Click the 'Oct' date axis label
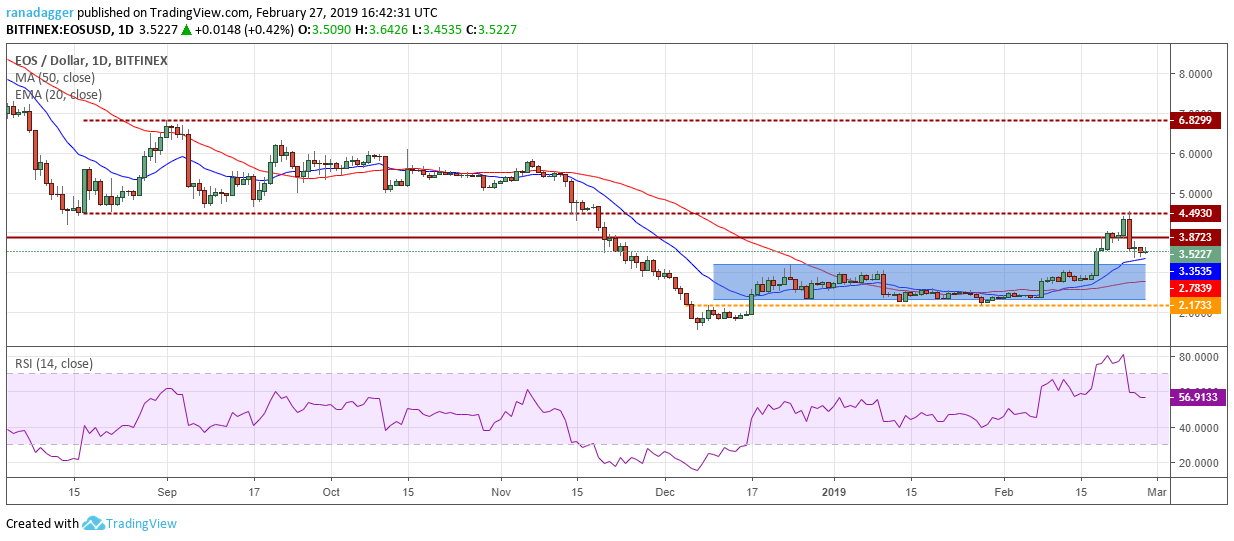This screenshot has width=1234, height=541. (332, 492)
